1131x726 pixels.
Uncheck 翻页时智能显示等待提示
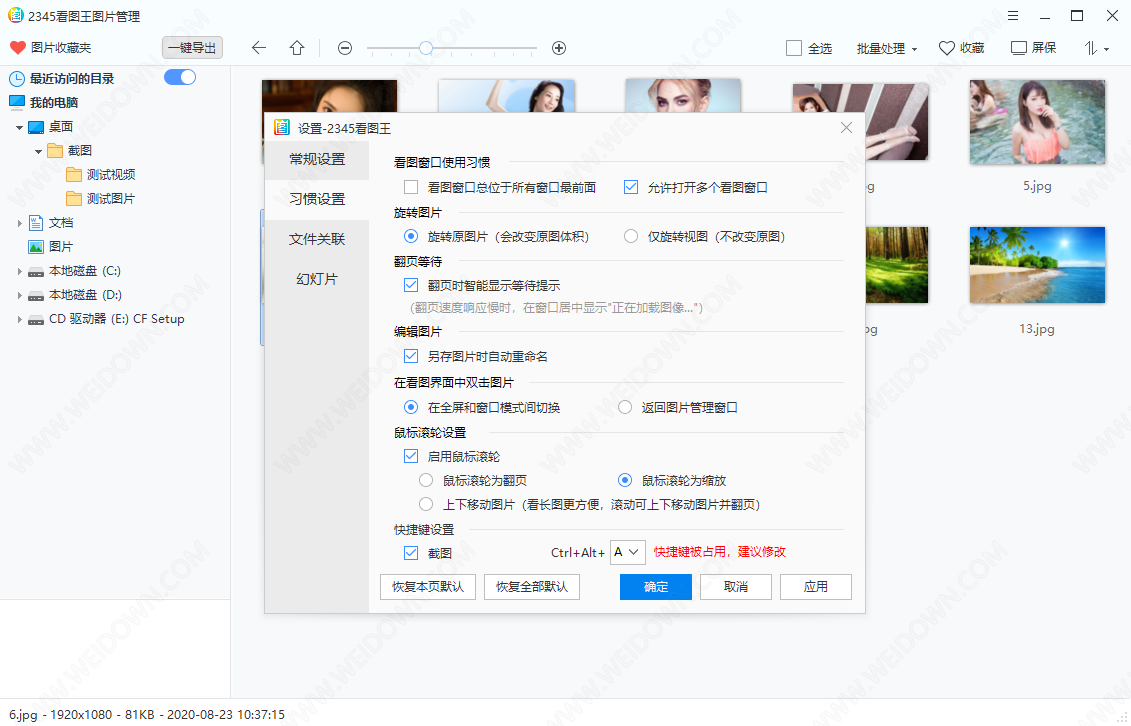[411, 285]
